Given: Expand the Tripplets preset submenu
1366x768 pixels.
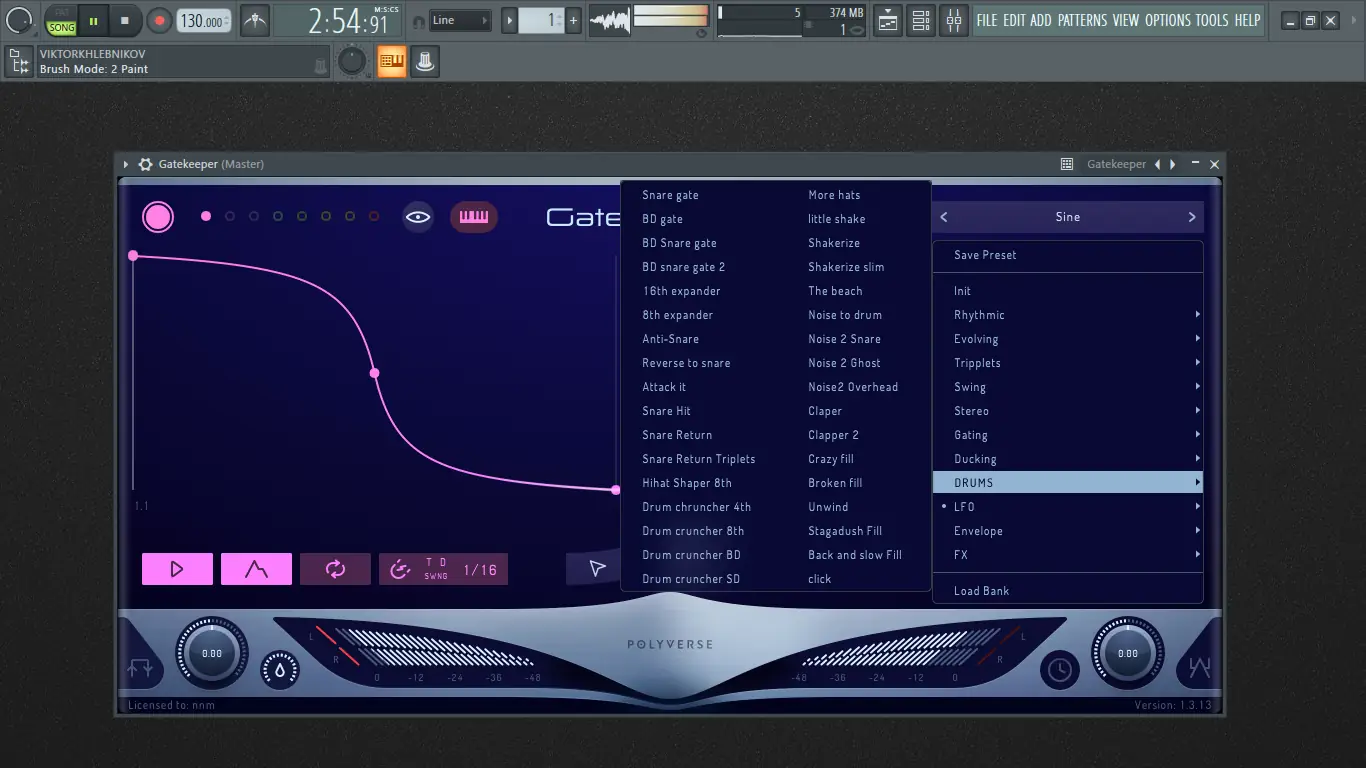Looking at the screenshot, I should 1068,363.
